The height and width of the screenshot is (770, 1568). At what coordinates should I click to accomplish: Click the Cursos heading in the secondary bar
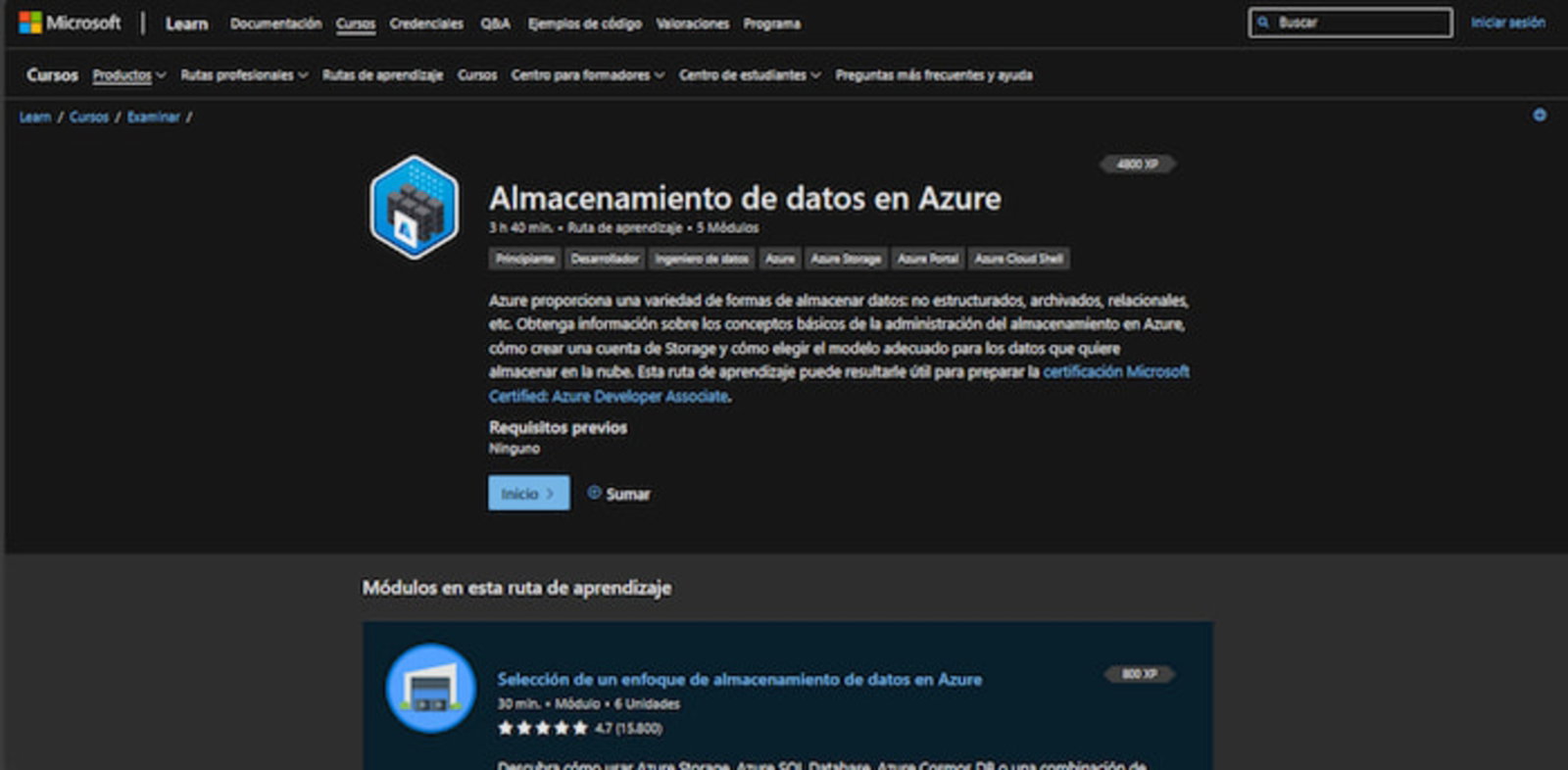coord(53,74)
